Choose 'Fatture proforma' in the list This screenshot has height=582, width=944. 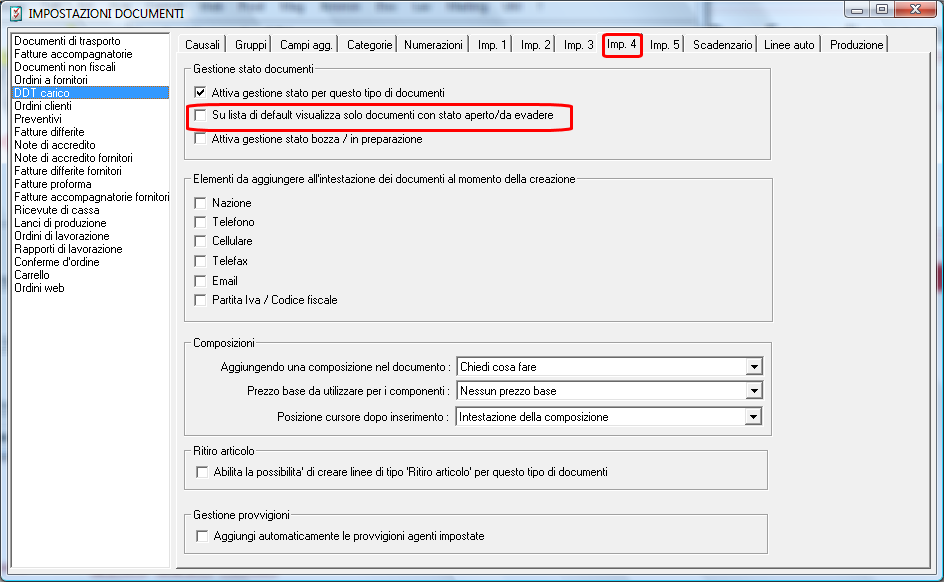click(90, 184)
